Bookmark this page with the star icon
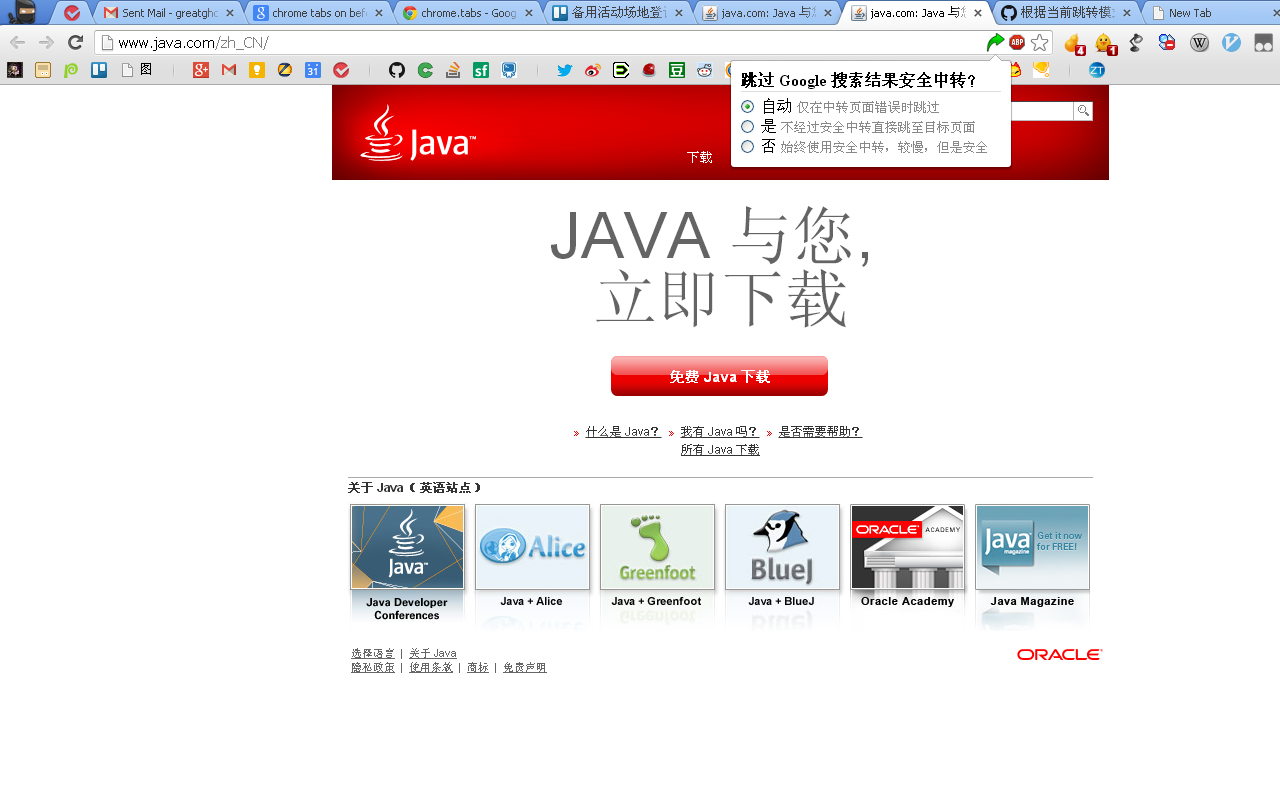Image resolution: width=1280 pixels, height=800 pixels. point(1040,42)
